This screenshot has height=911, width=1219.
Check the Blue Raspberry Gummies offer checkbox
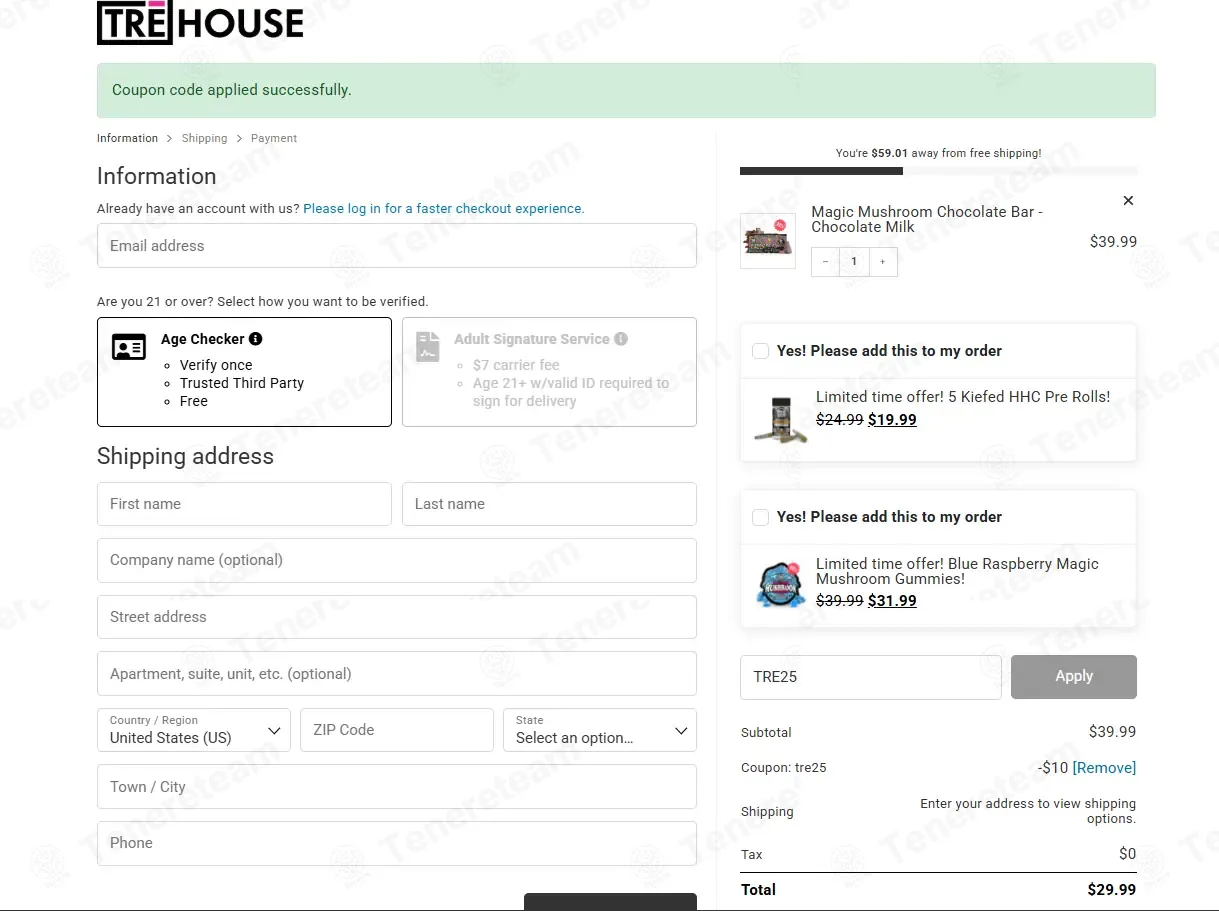pos(760,517)
